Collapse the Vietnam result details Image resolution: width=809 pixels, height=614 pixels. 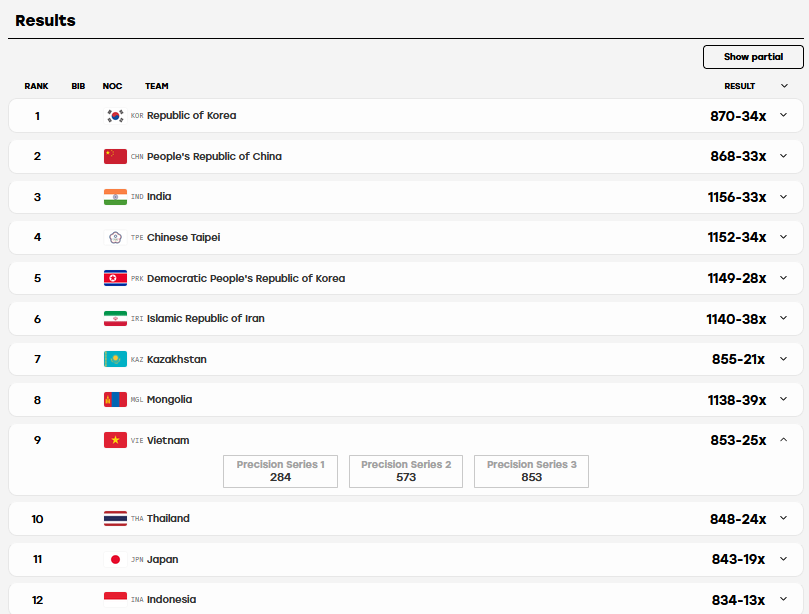pyautogui.click(x=783, y=440)
